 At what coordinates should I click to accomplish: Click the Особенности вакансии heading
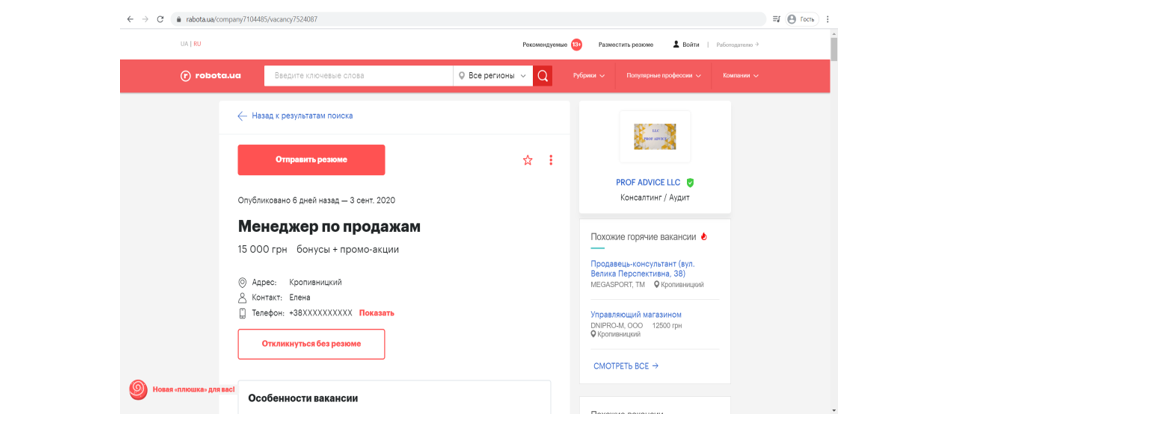[x=303, y=399]
